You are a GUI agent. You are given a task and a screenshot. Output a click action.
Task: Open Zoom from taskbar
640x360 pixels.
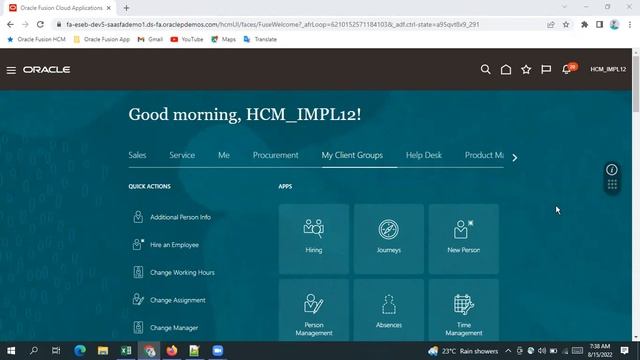[x=218, y=351]
